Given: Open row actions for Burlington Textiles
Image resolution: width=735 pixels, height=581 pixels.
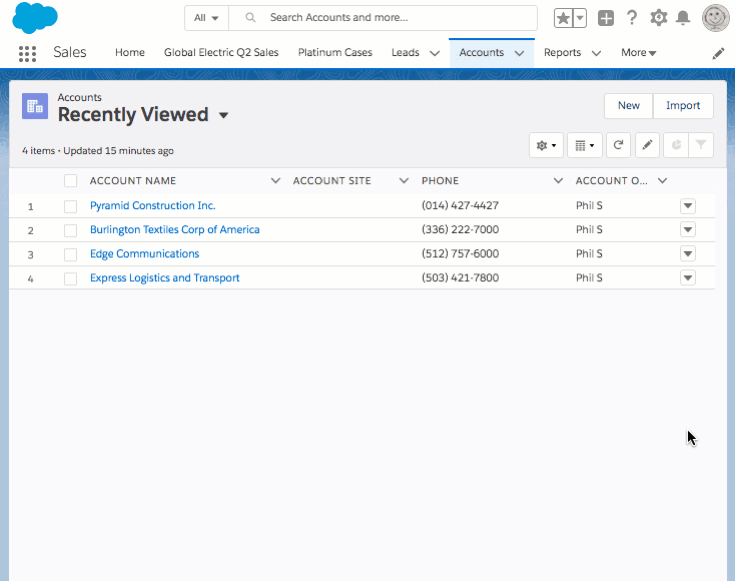Looking at the screenshot, I should (x=688, y=230).
